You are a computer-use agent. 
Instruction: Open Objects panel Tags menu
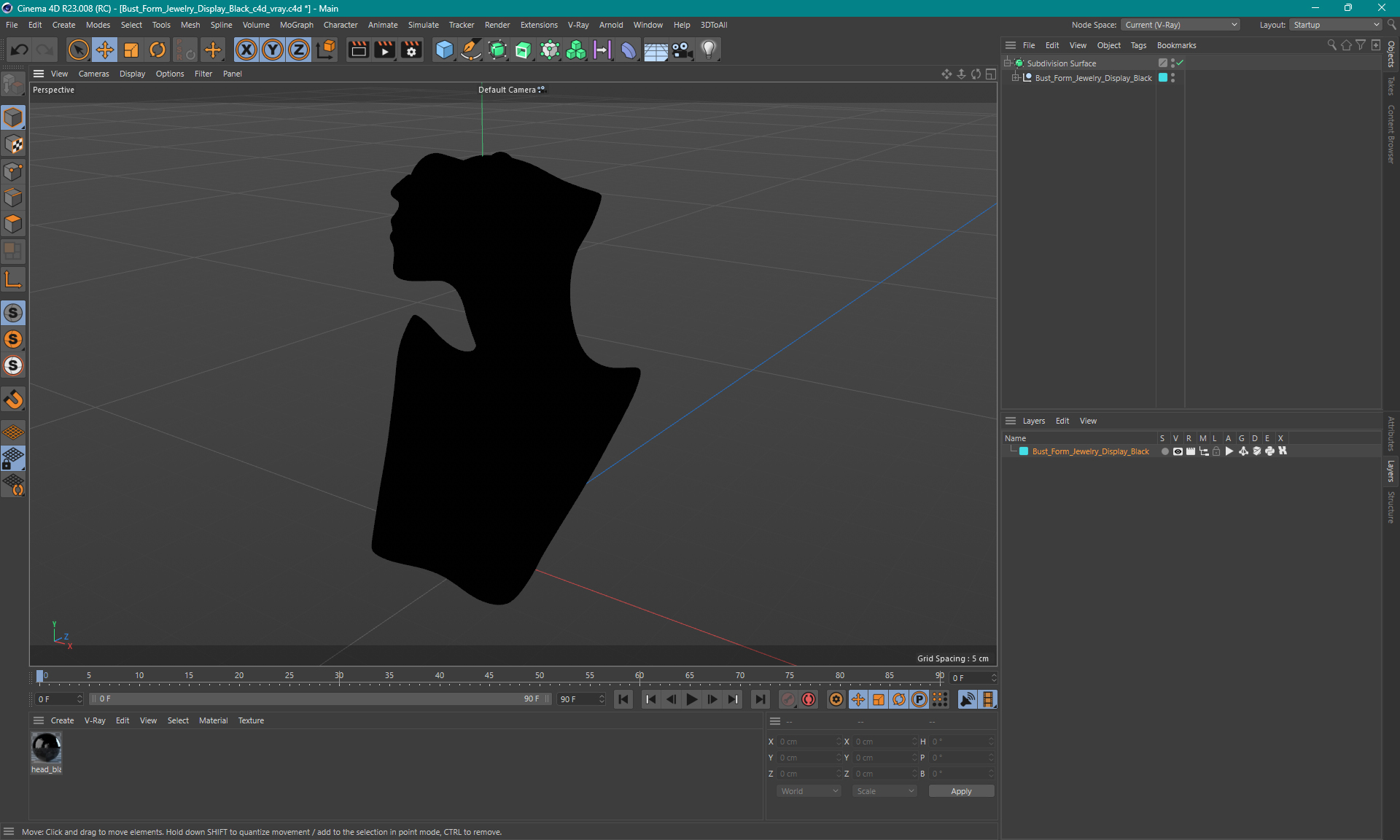pos(1138,45)
